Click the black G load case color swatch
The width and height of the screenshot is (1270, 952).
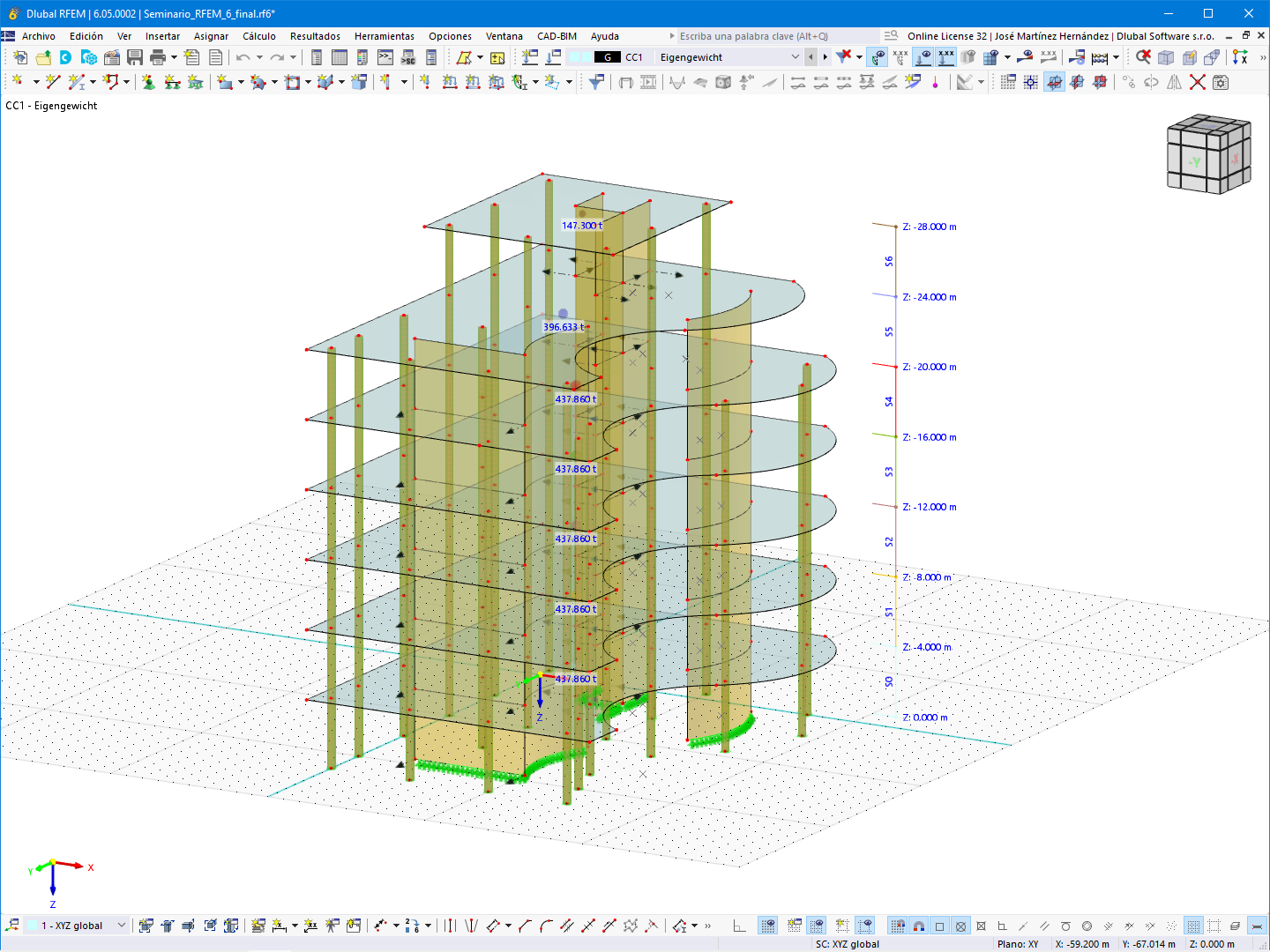click(x=608, y=57)
